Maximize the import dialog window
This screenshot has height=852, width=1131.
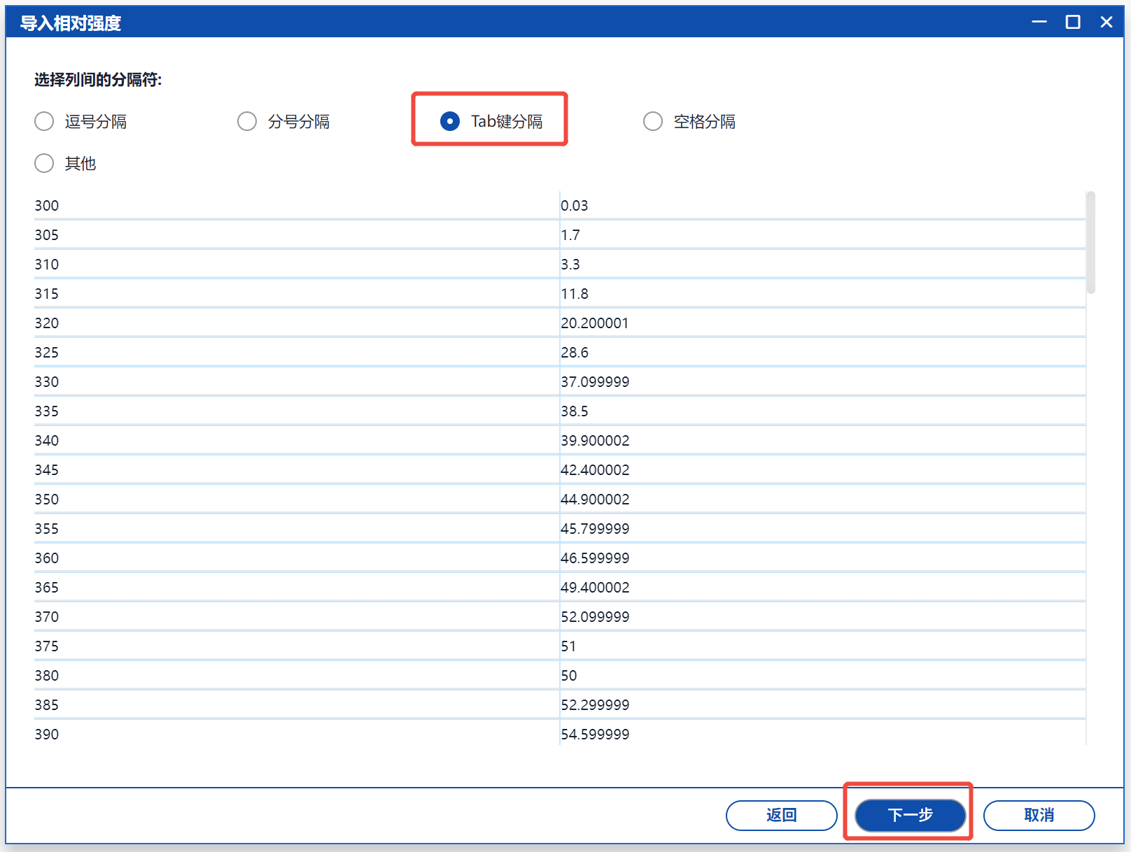[x=1073, y=22]
